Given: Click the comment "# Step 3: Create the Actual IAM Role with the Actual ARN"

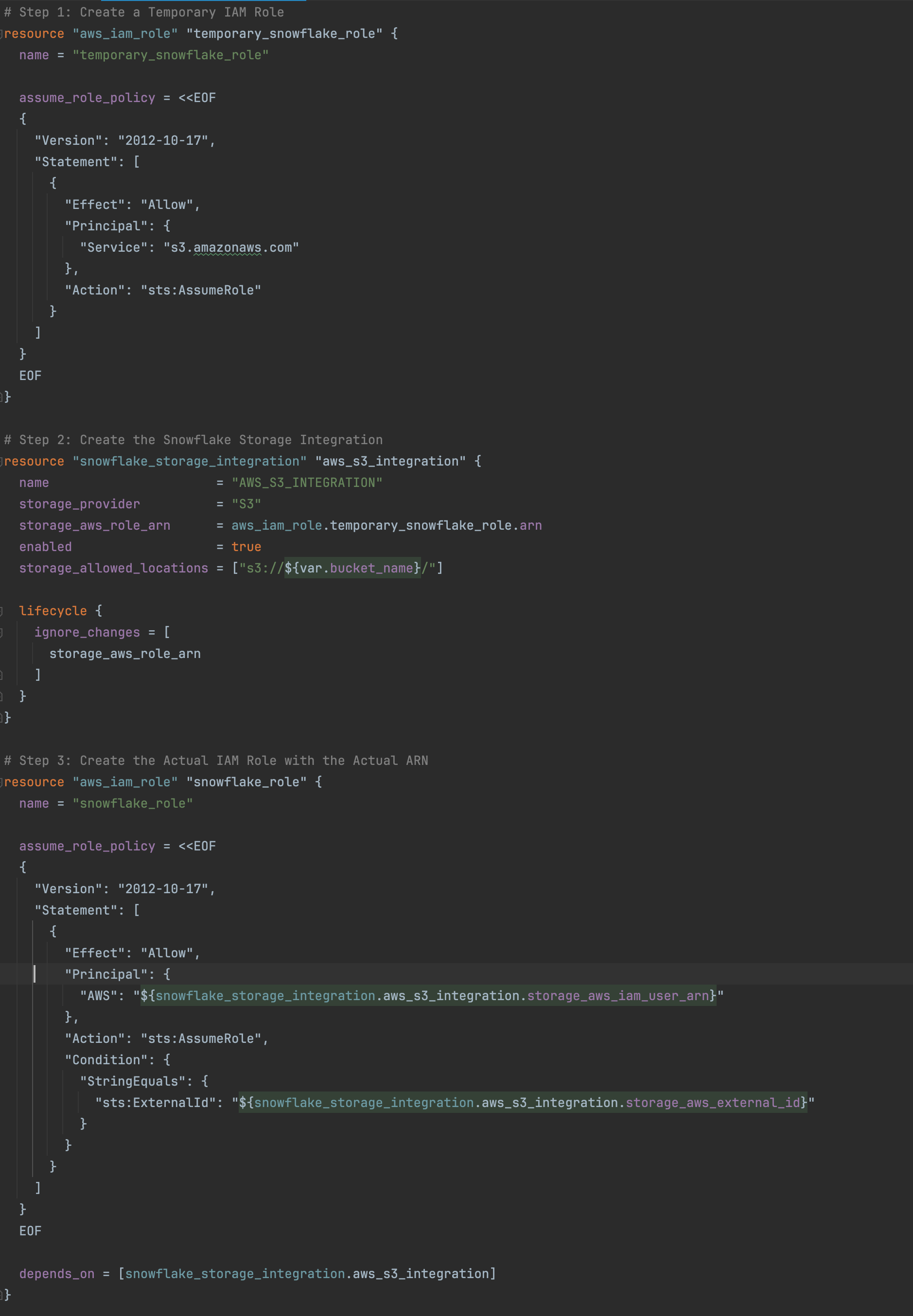Looking at the screenshot, I should click(x=216, y=761).
